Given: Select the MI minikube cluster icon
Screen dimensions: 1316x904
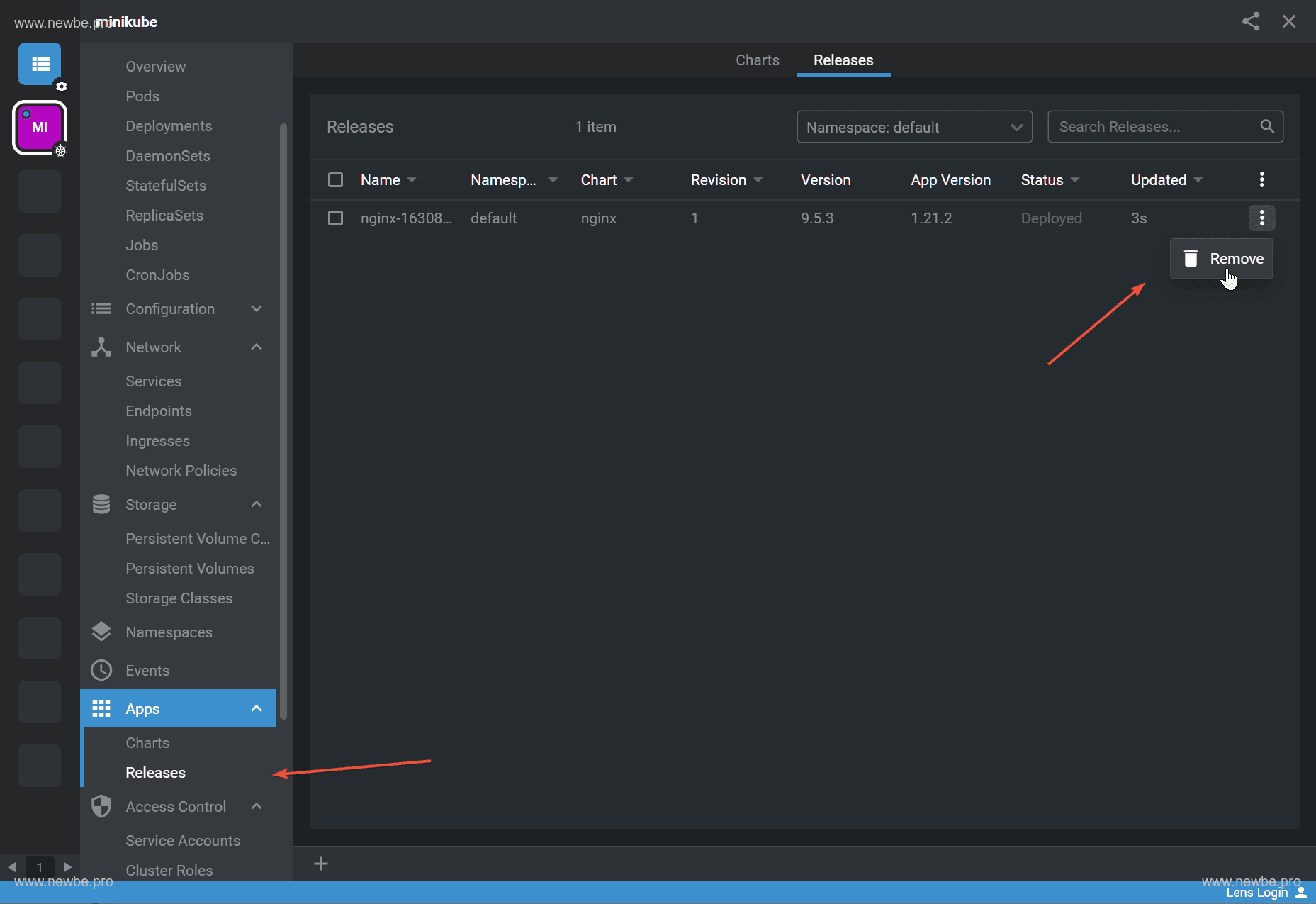Looking at the screenshot, I should tap(40, 128).
